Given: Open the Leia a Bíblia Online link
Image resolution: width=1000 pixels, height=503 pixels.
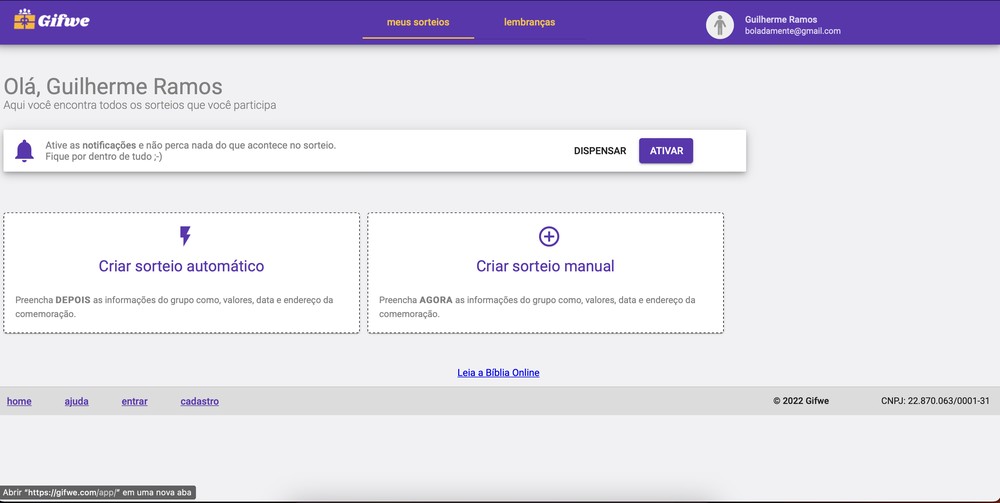Looking at the screenshot, I should point(498,373).
